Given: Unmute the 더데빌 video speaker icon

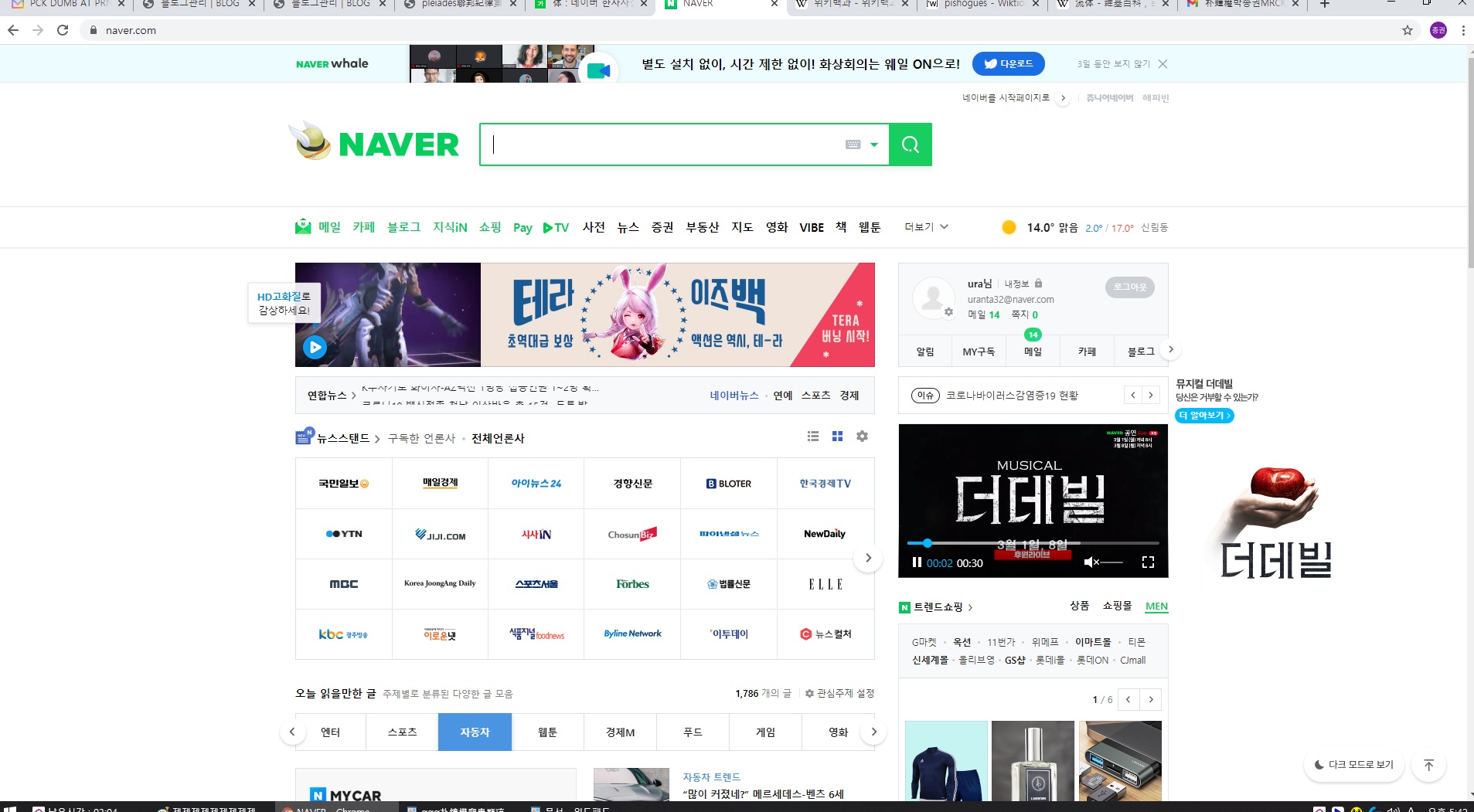Looking at the screenshot, I should [1091, 562].
